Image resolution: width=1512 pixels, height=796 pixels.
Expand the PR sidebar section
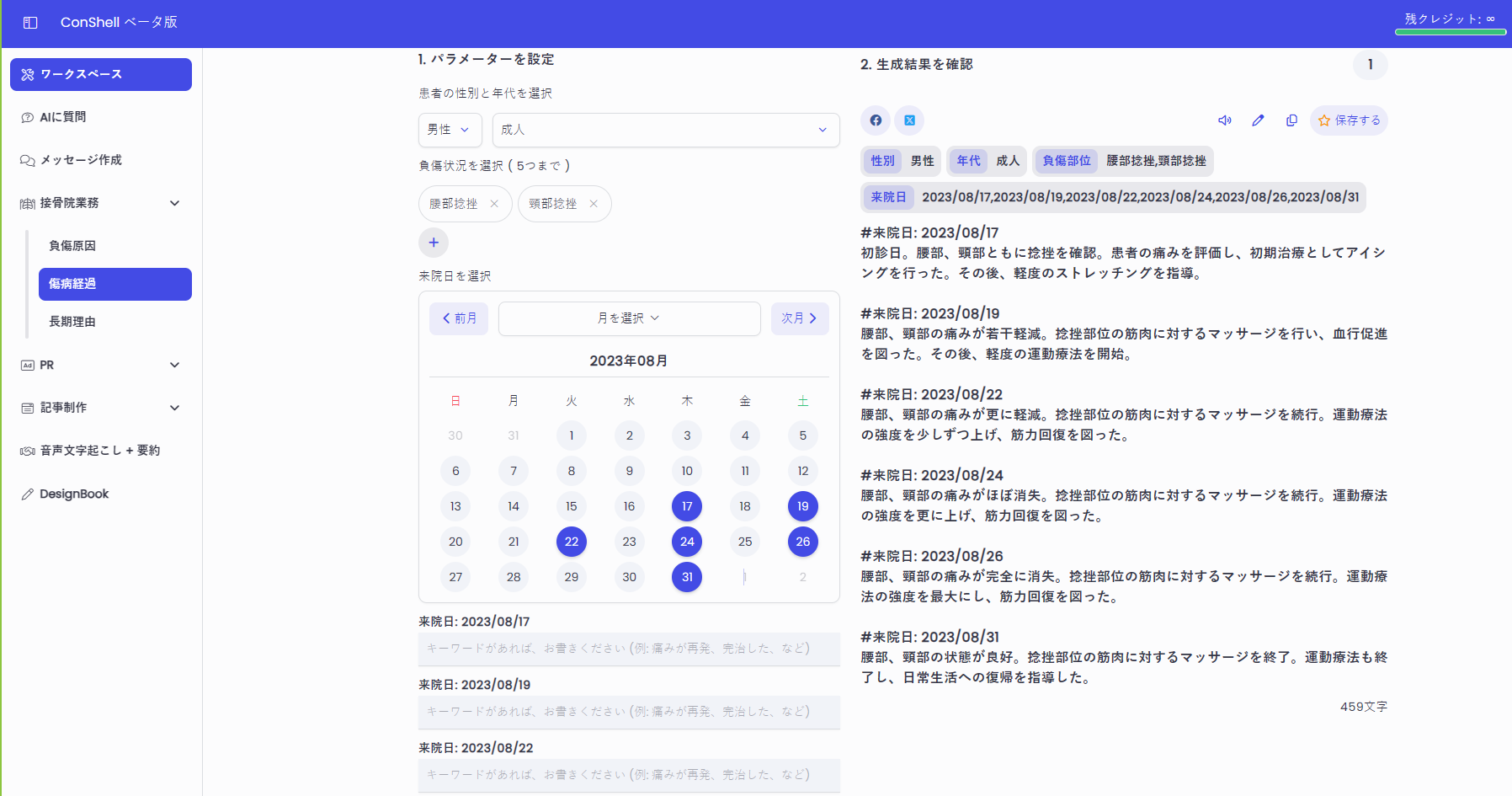click(101, 365)
